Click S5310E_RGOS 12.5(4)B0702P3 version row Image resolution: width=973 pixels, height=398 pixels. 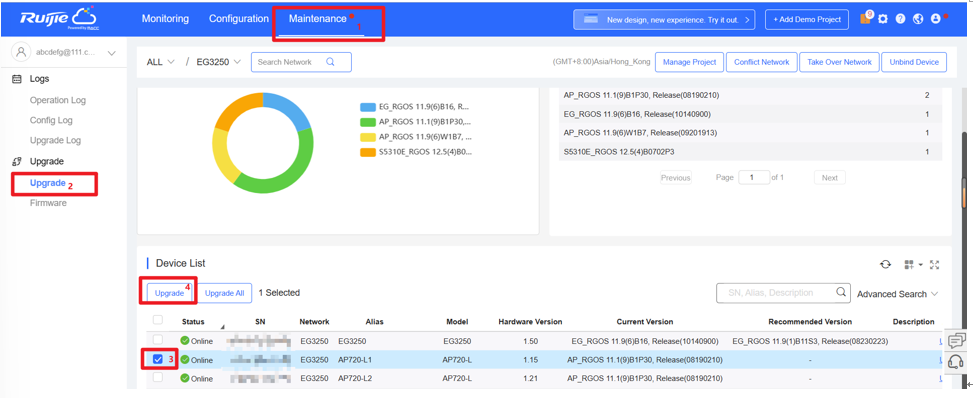coord(750,152)
